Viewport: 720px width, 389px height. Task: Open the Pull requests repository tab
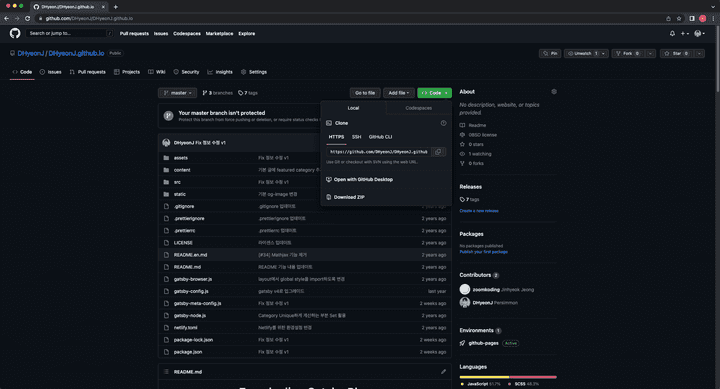(x=87, y=72)
